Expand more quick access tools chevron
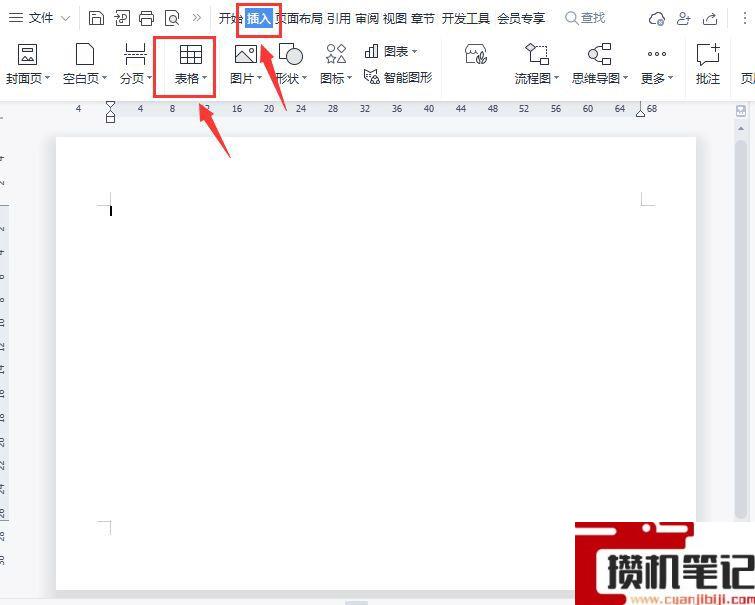The image size is (755, 605). point(196,18)
